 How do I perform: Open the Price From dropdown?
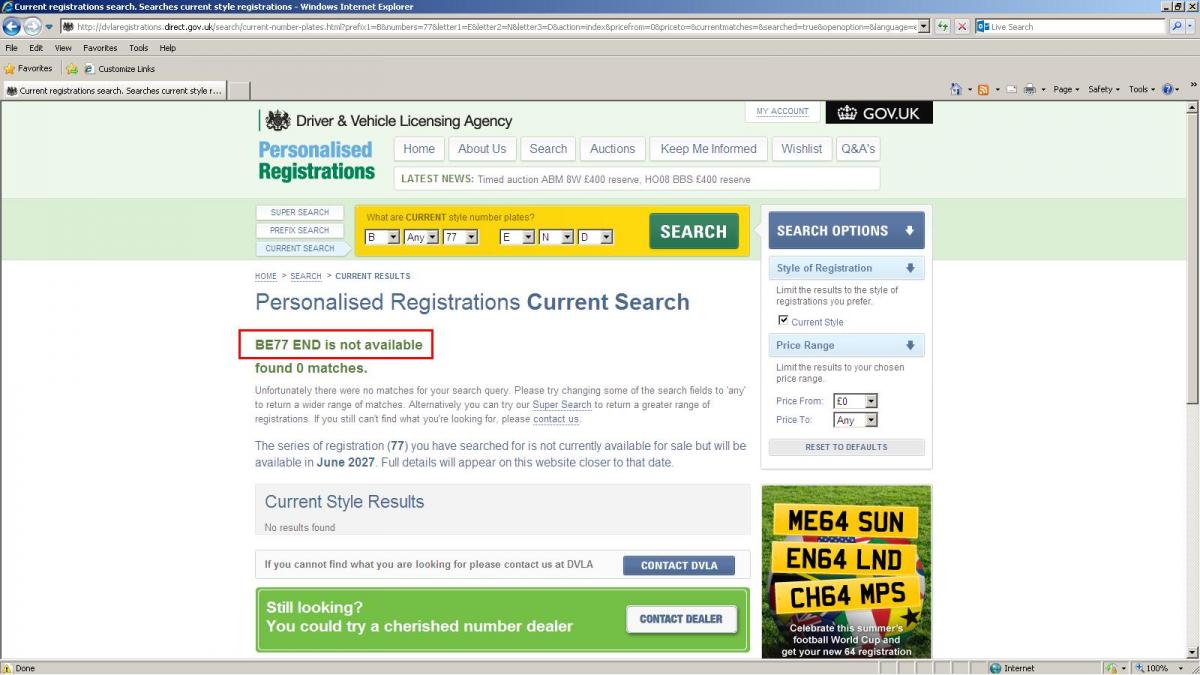point(855,401)
